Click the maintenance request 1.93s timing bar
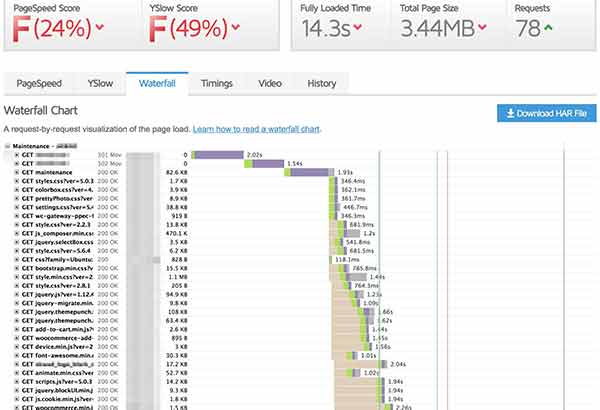The image size is (600, 410). (x=309, y=173)
